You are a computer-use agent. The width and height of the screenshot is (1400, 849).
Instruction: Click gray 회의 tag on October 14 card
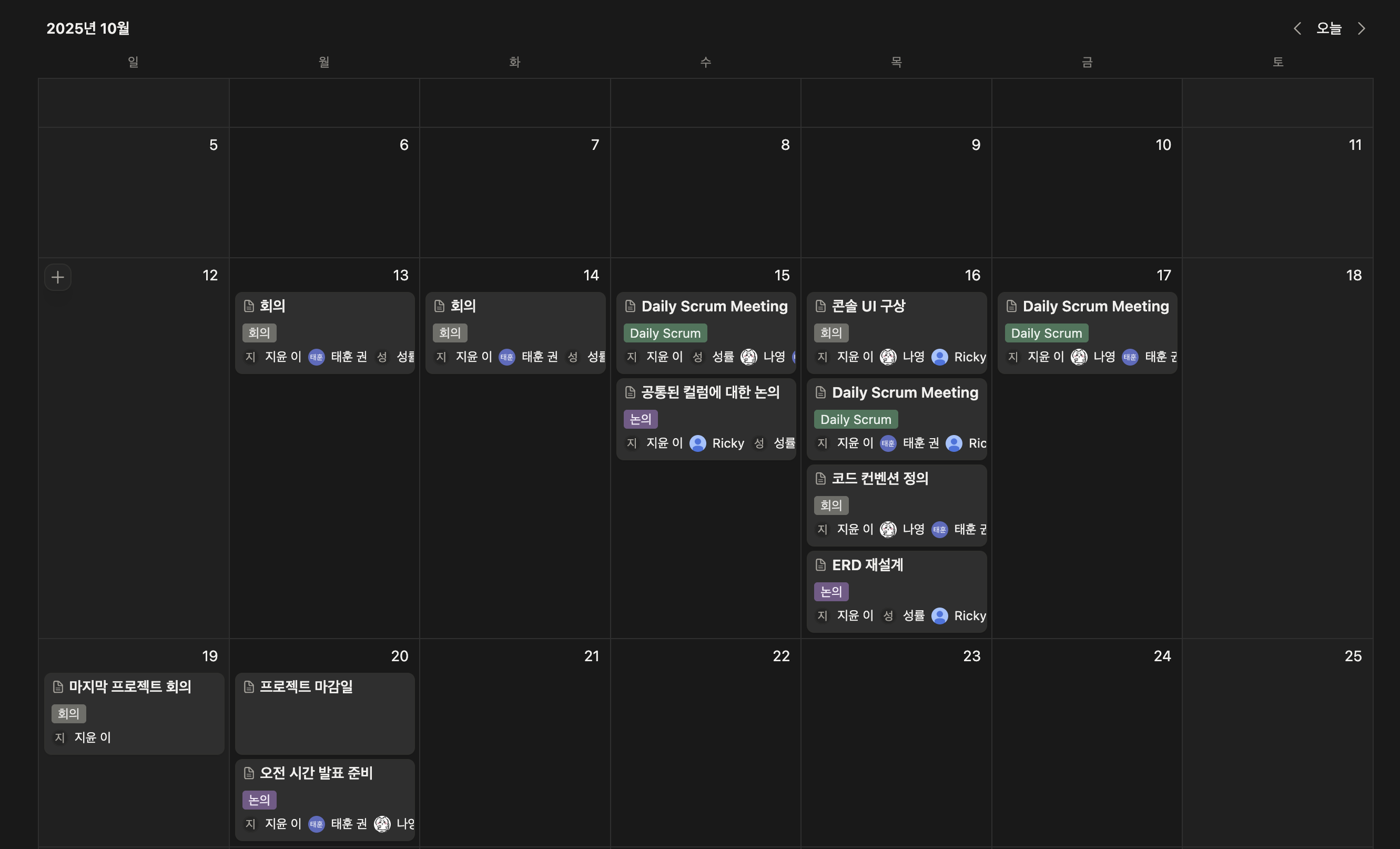(450, 333)
